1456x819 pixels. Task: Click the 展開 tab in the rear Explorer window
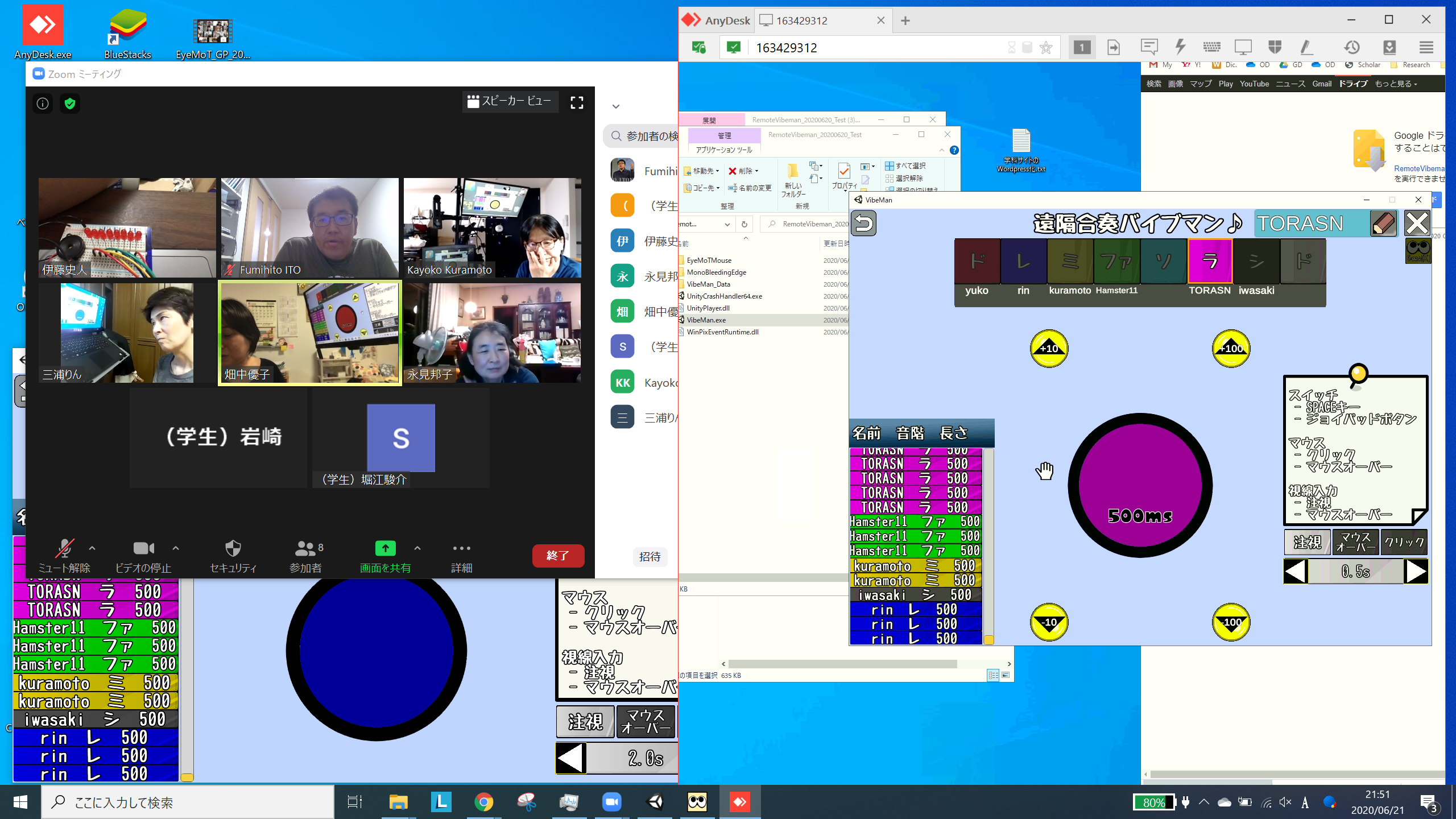point(709,120)
